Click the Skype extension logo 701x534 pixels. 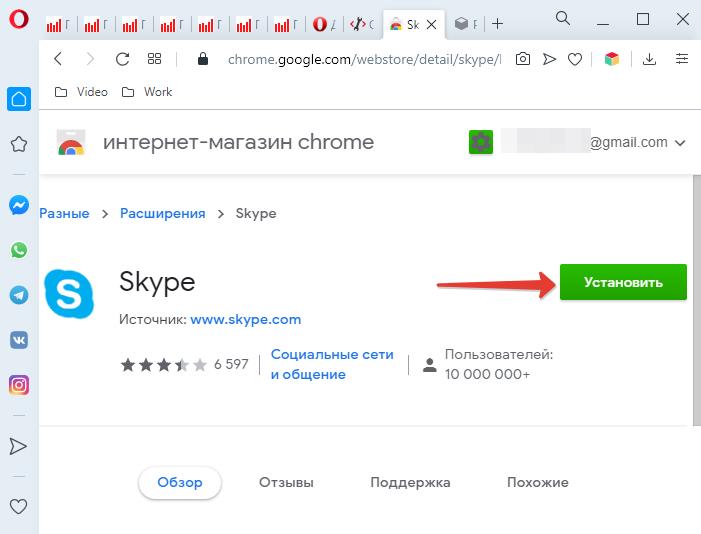69,294
